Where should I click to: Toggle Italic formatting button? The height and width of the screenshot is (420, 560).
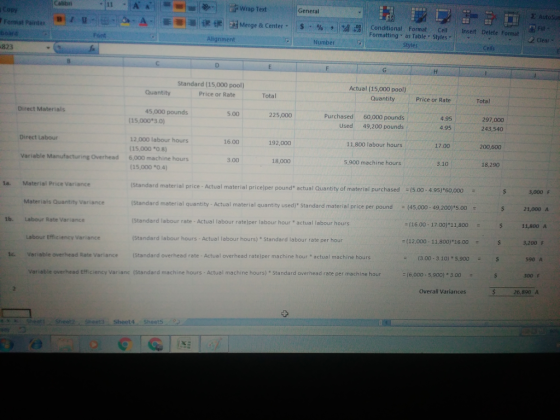coord(72,20)
